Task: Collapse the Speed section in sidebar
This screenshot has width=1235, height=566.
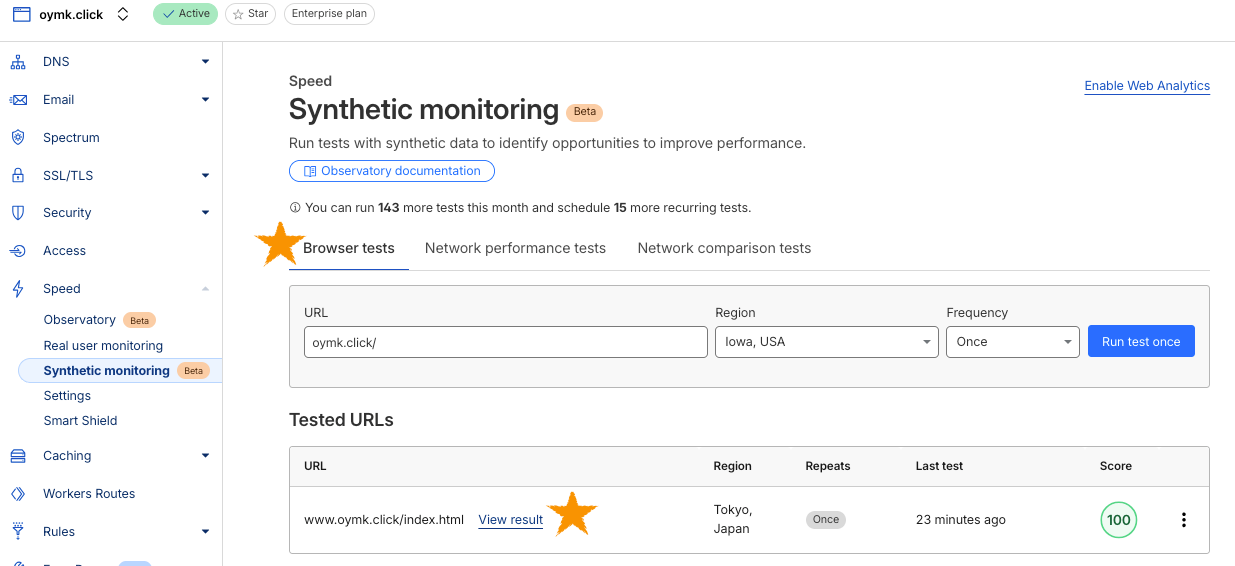Action: tap(205, 289)
